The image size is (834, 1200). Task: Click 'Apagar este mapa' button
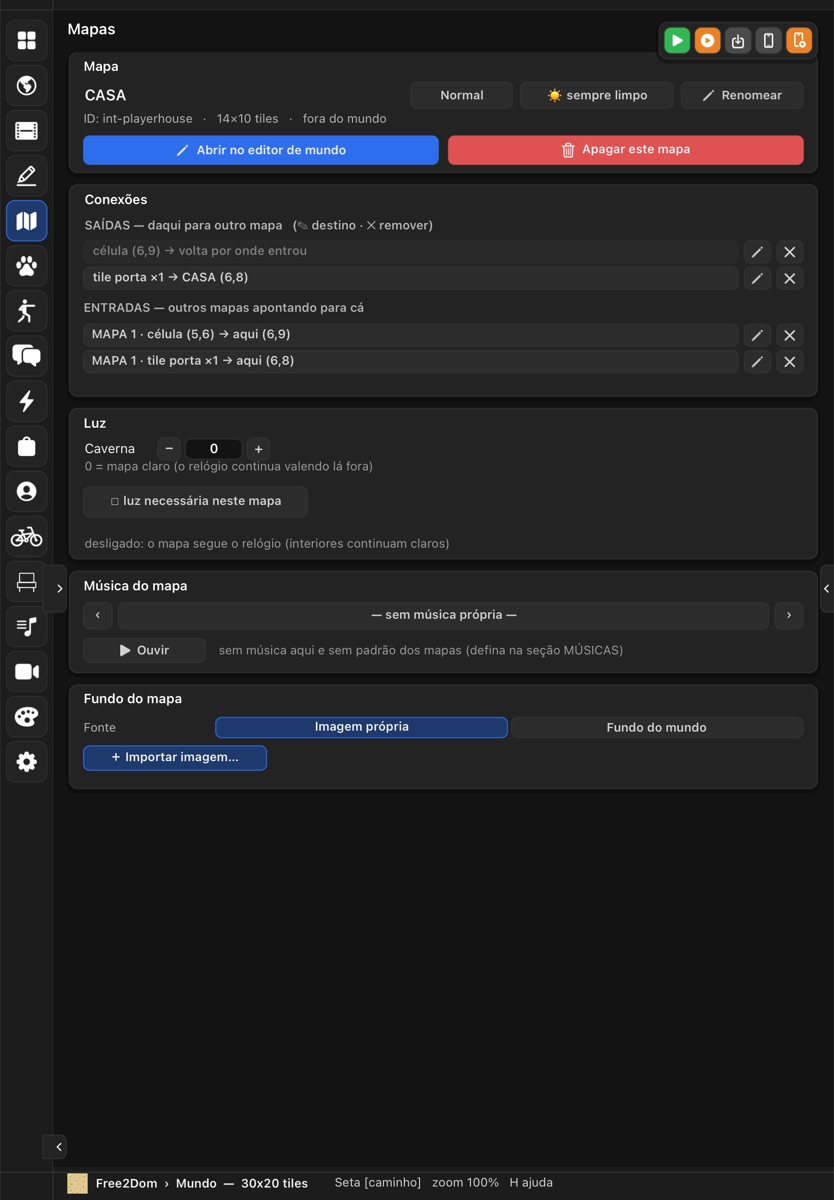(626, 150)
